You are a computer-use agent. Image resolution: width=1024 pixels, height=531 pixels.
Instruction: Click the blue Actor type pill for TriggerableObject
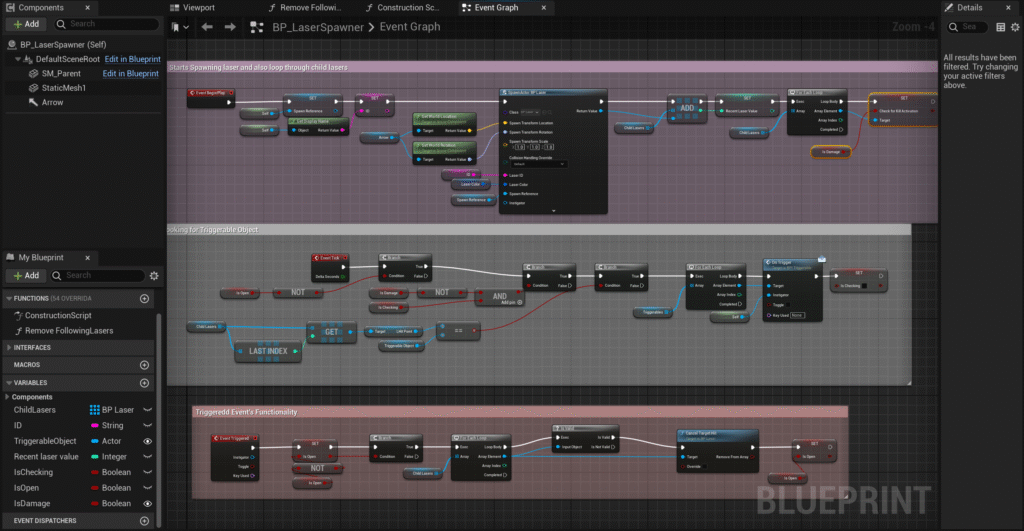tap(95, 442)
